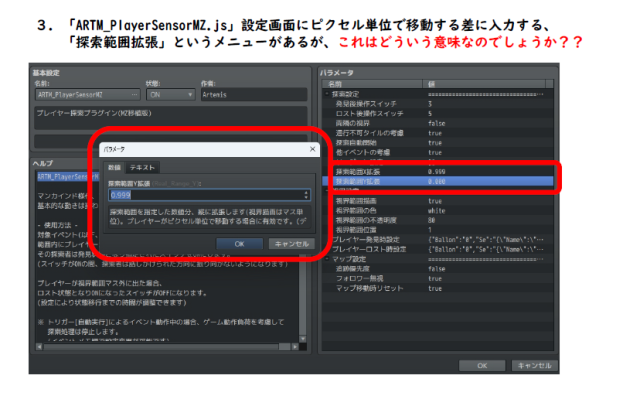The width and height of the screenshot is (640, 406).
Task: Select the 両隣の視界 parameter row
Action: pos(438,123)
